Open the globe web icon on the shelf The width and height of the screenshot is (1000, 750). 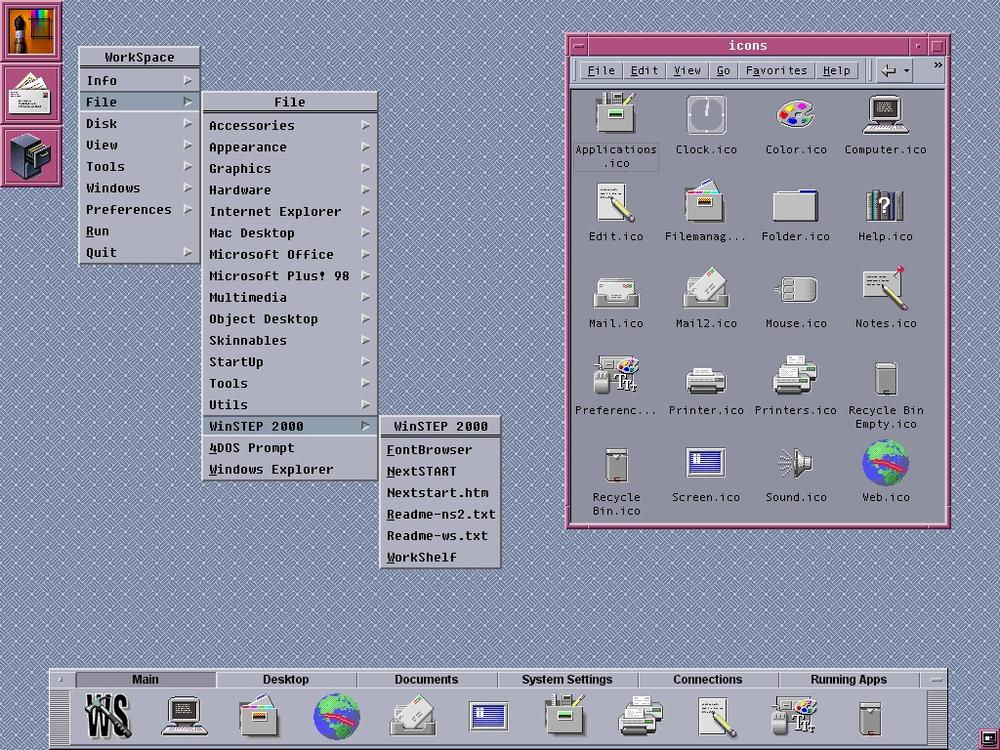click(337, 716)
